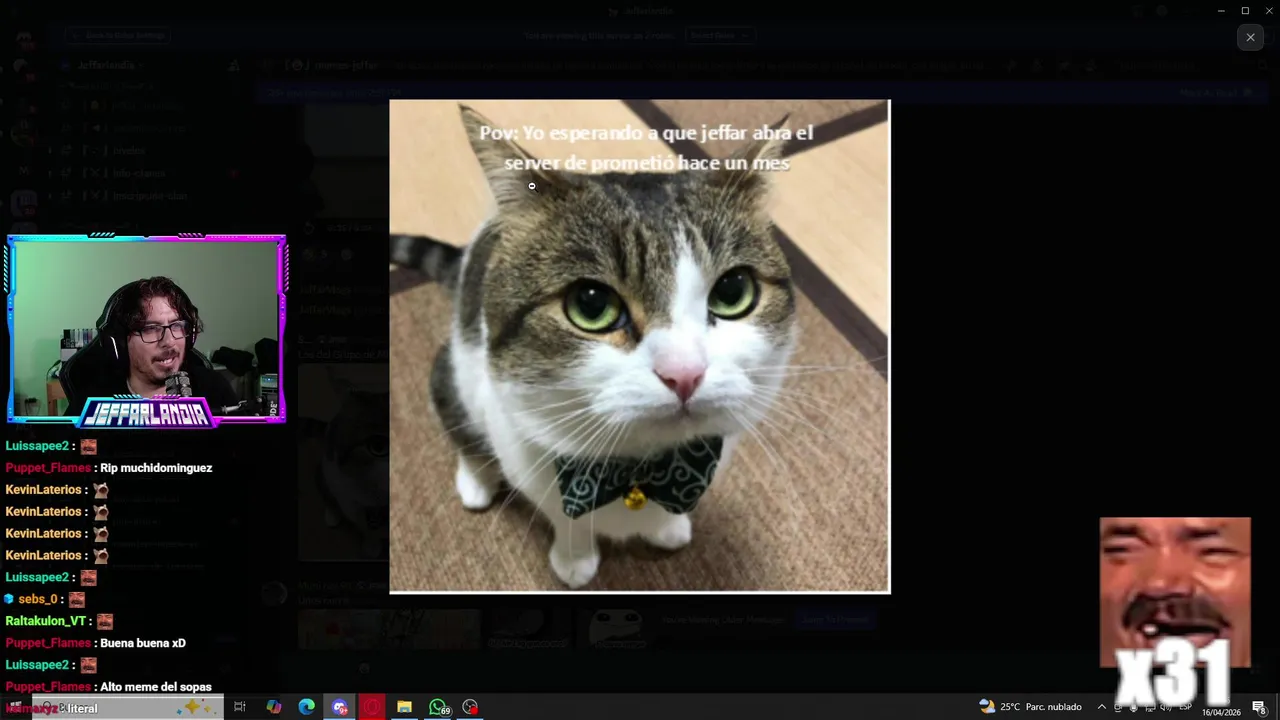Open Microsoft Edge from the taskbar
The image size is (1280, 720).
[306, 707]
